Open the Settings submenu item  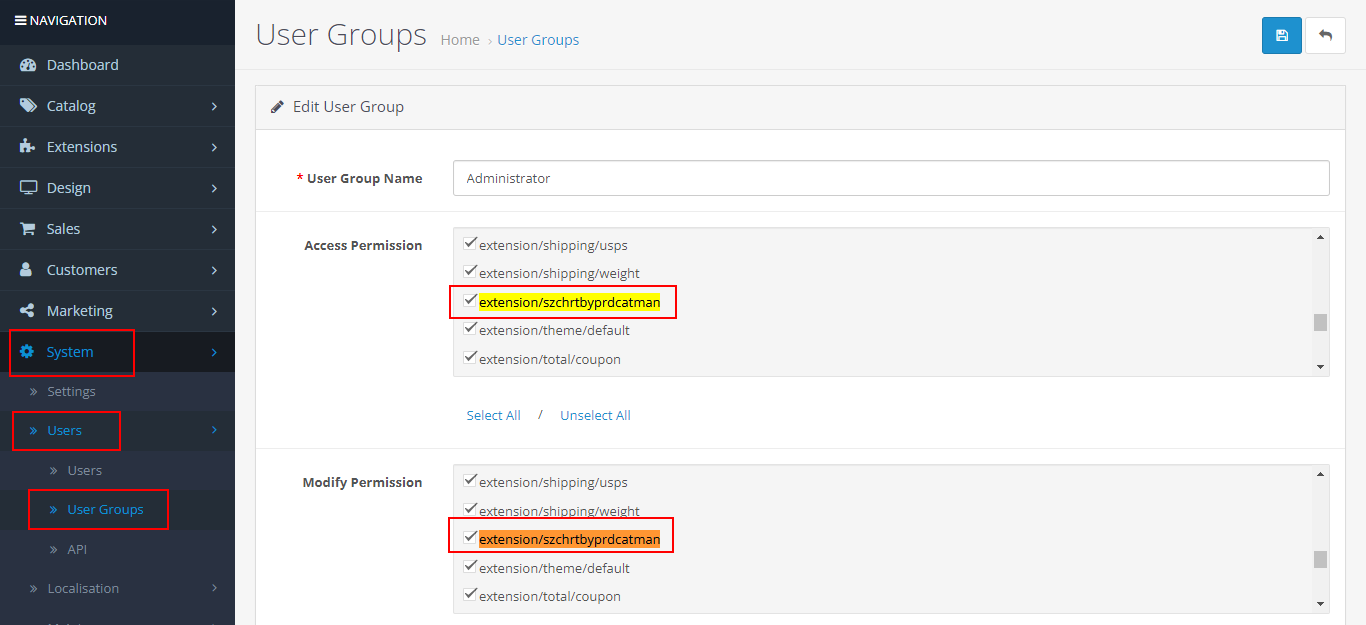pos(71,391)
